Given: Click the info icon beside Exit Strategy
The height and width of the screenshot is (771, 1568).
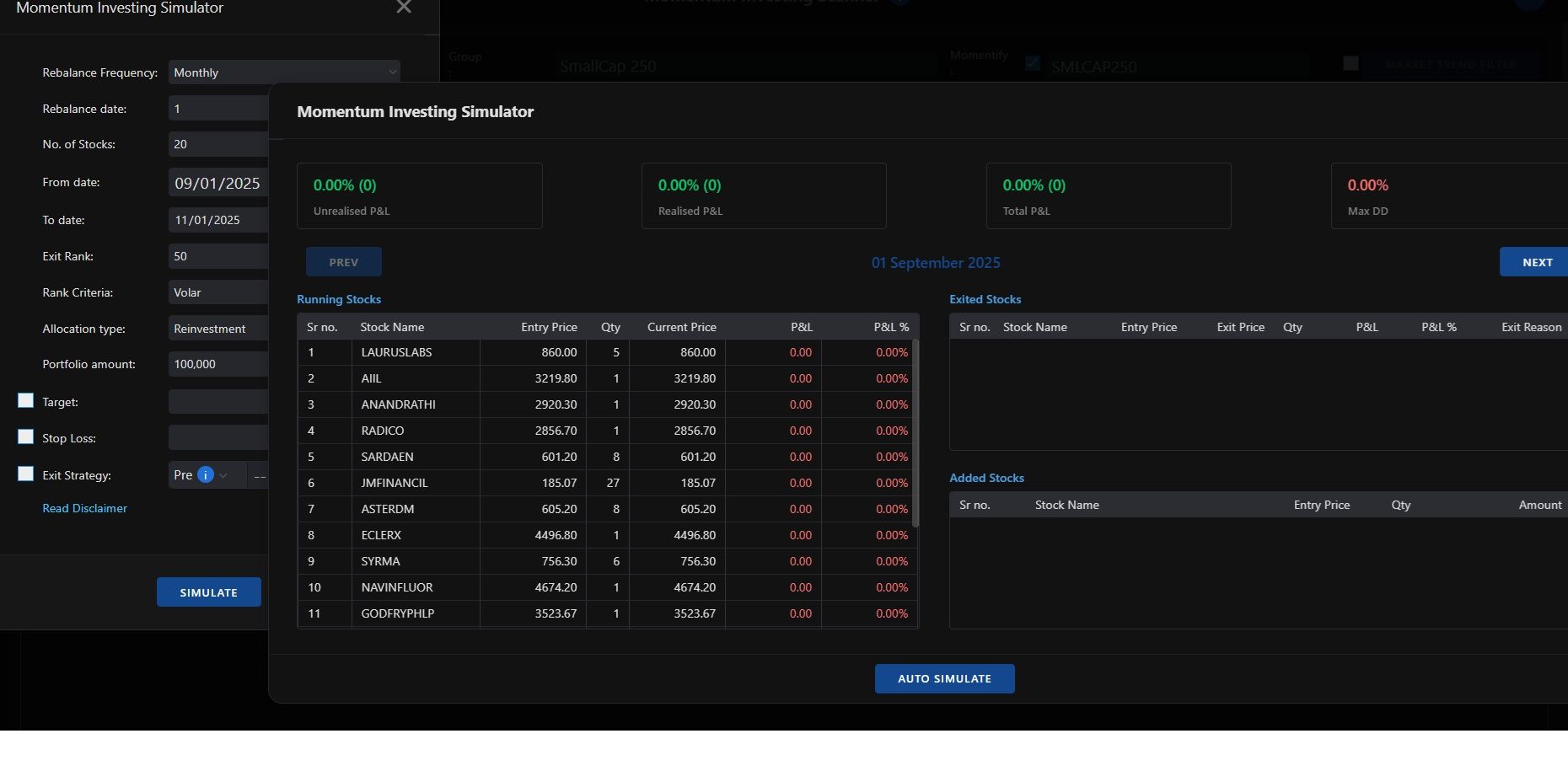Looking at the screenshot, I should [x=205, y=475].
